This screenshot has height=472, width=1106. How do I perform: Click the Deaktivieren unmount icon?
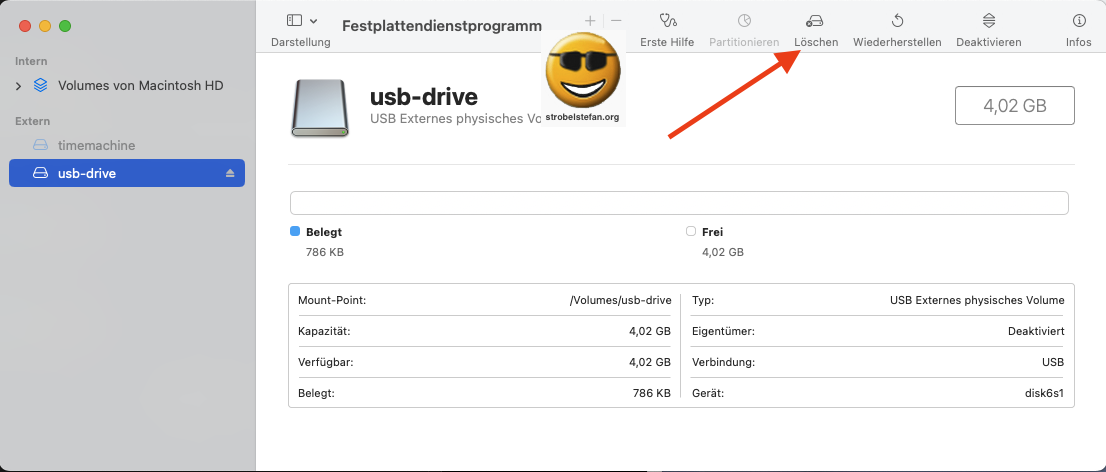988,21
